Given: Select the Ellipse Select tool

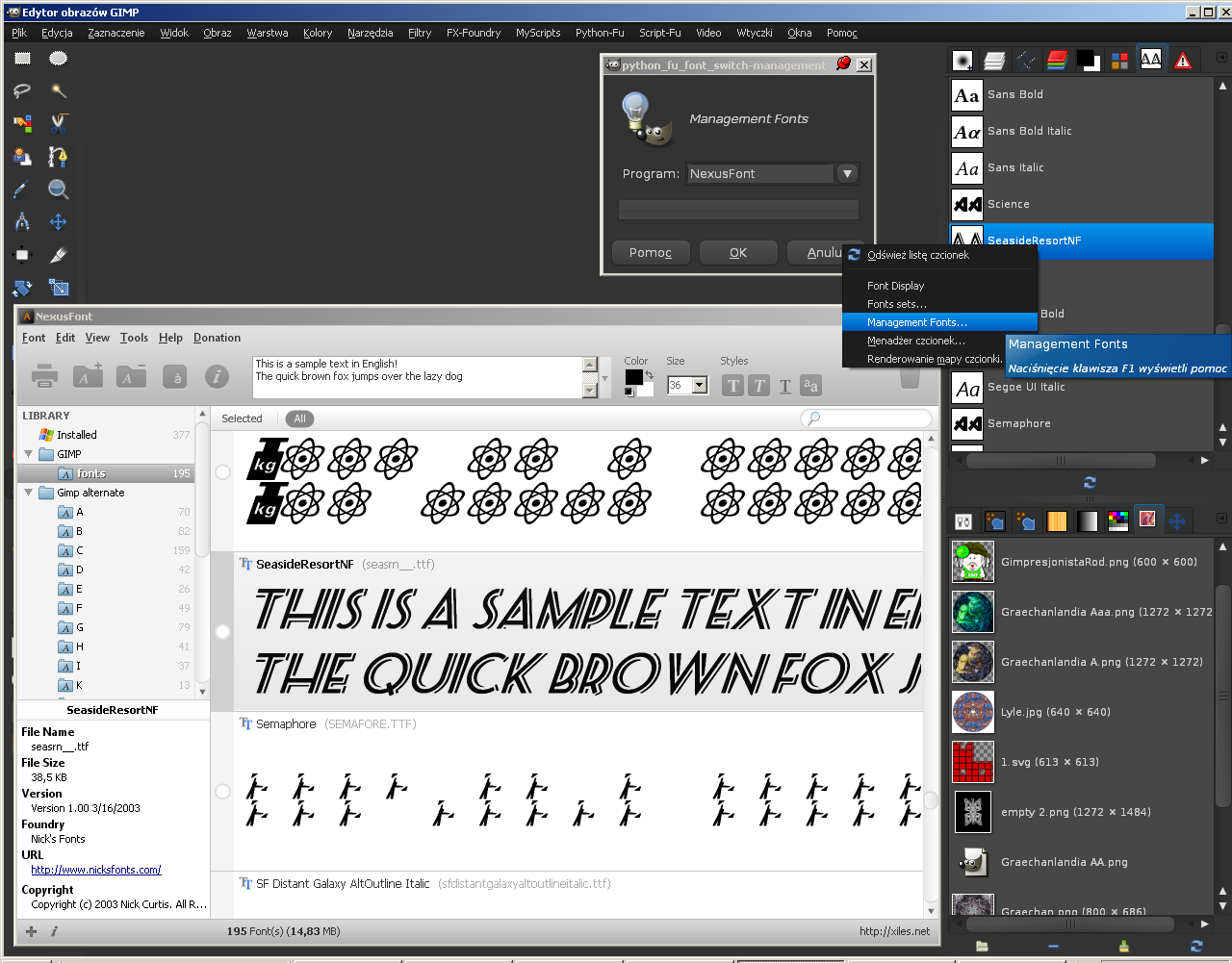Looking at the screenshot, I should click(59, 59).
